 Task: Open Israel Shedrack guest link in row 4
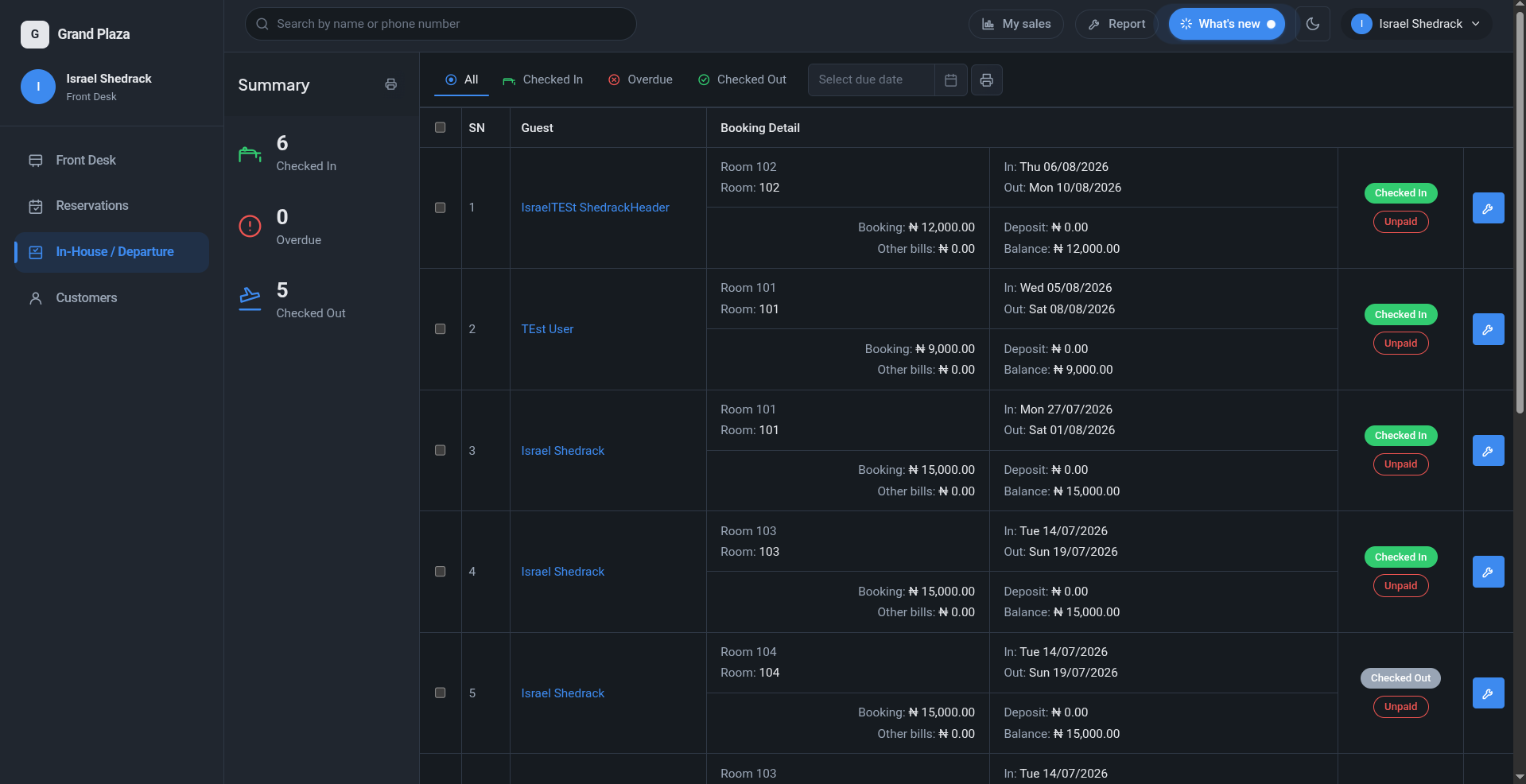point(562,572)
